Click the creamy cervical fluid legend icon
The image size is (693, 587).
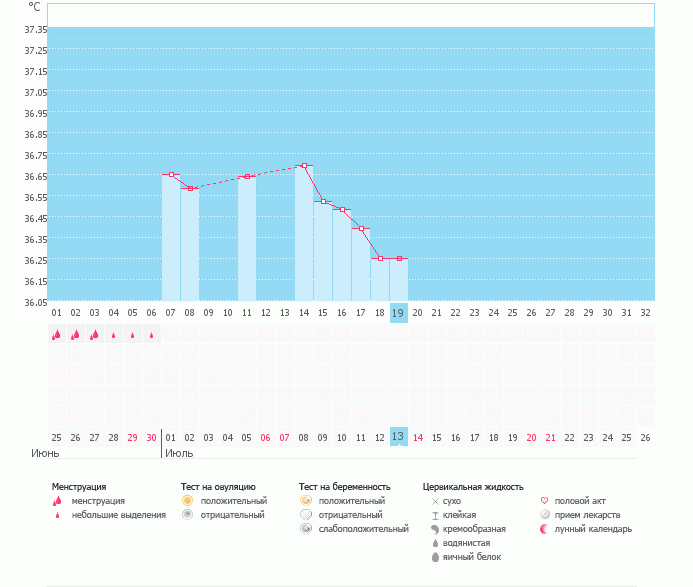[x=435, y=529]
